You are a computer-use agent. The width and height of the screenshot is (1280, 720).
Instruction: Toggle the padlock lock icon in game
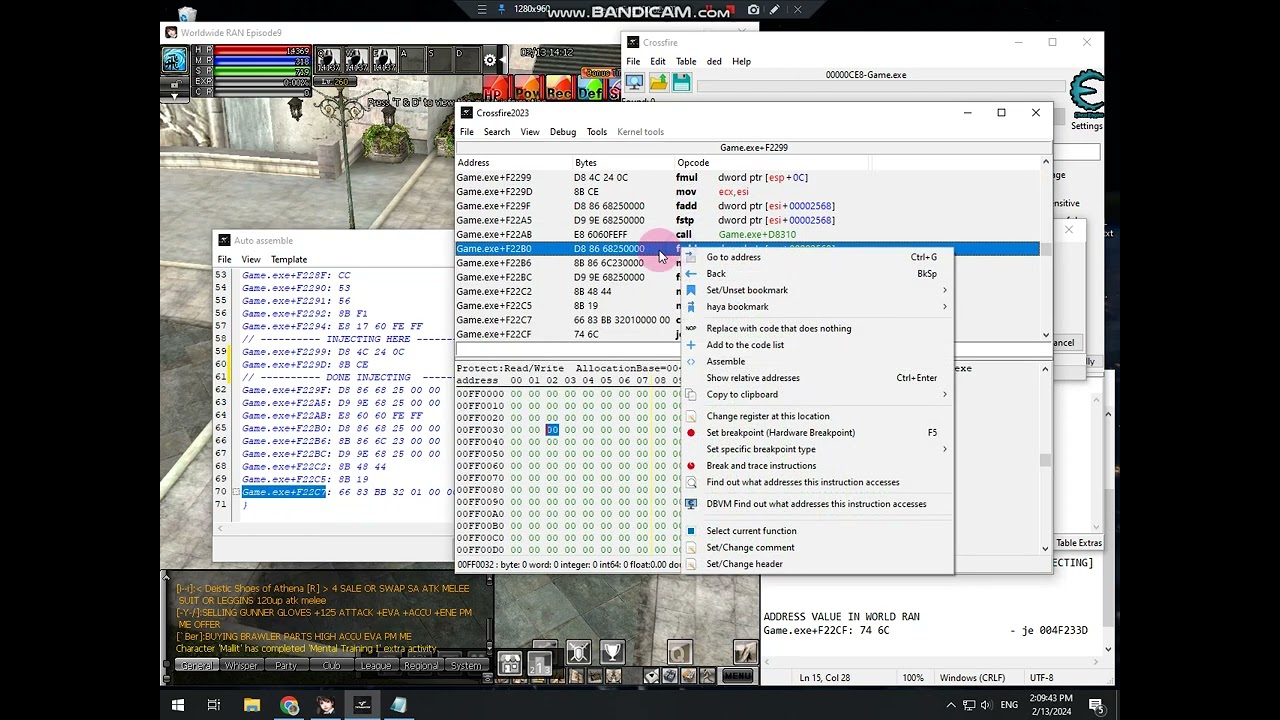click(174, 84)
